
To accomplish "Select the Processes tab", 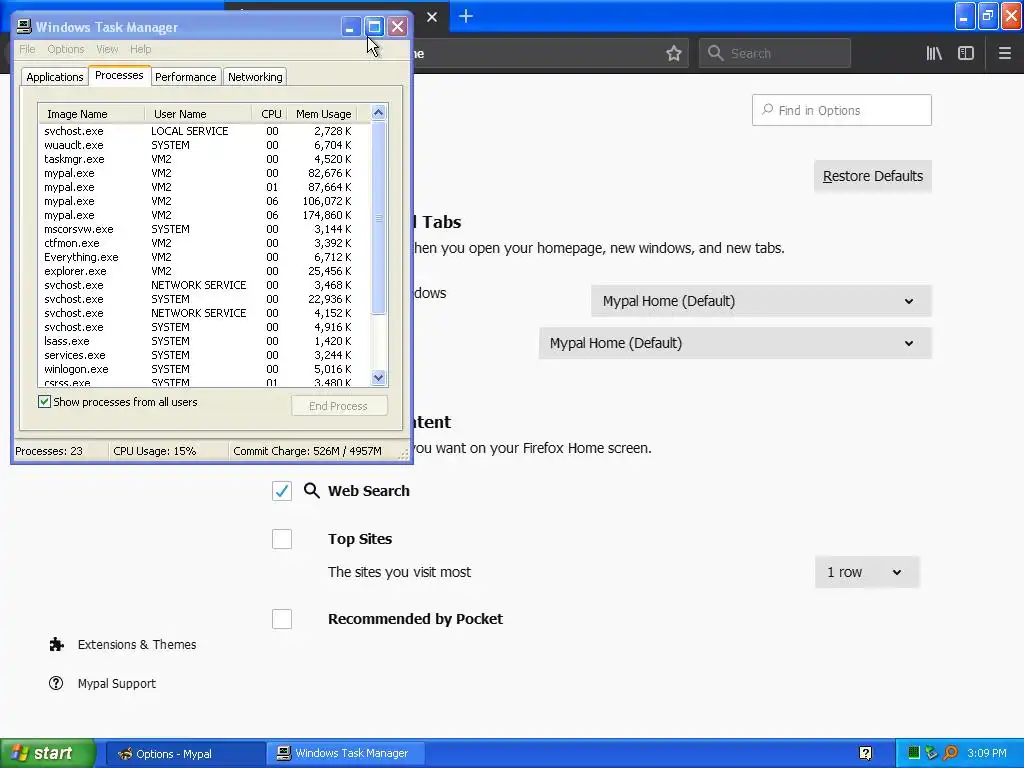I will pos(119,75).
